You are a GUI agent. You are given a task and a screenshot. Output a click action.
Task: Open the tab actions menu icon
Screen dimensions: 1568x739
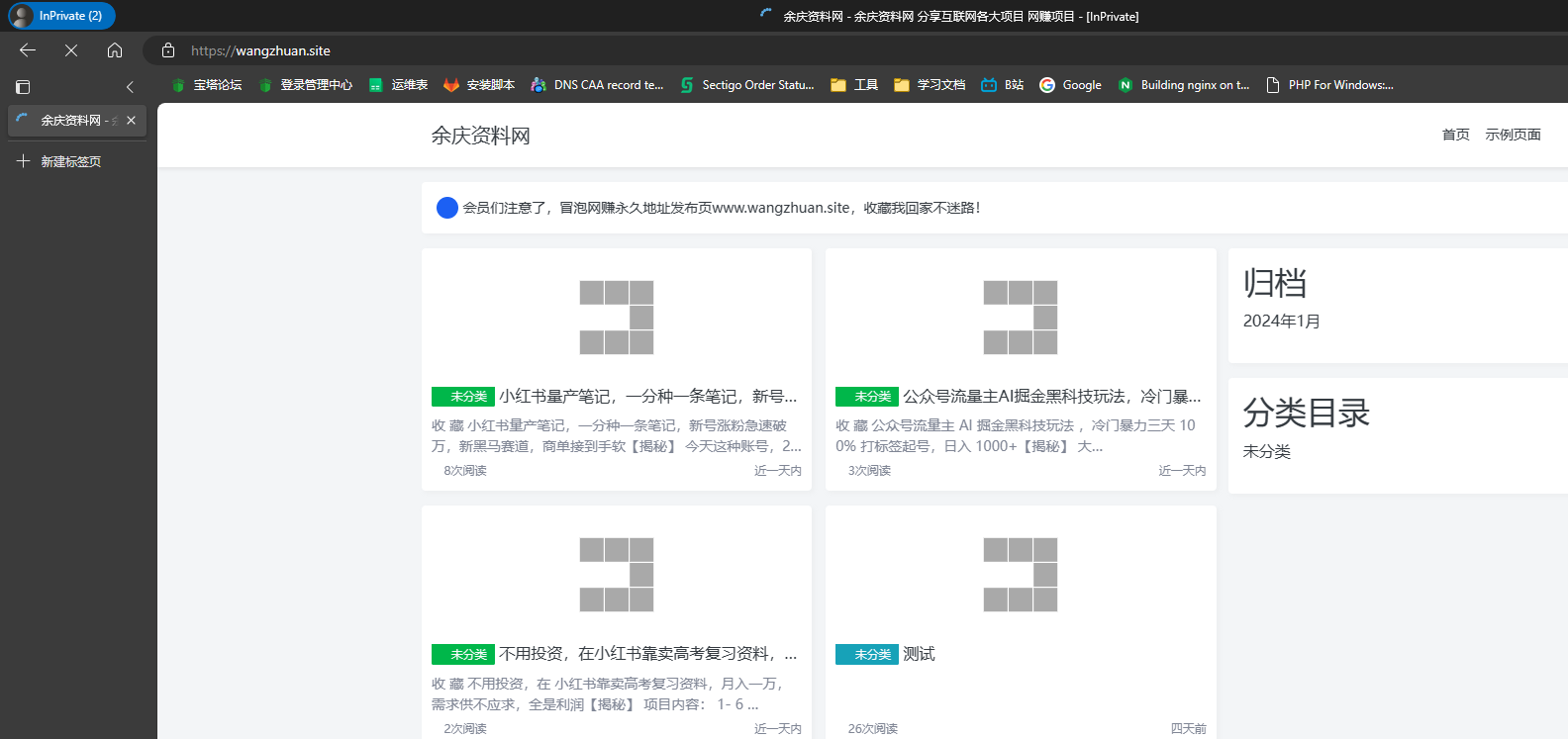(x=23, y=87)
